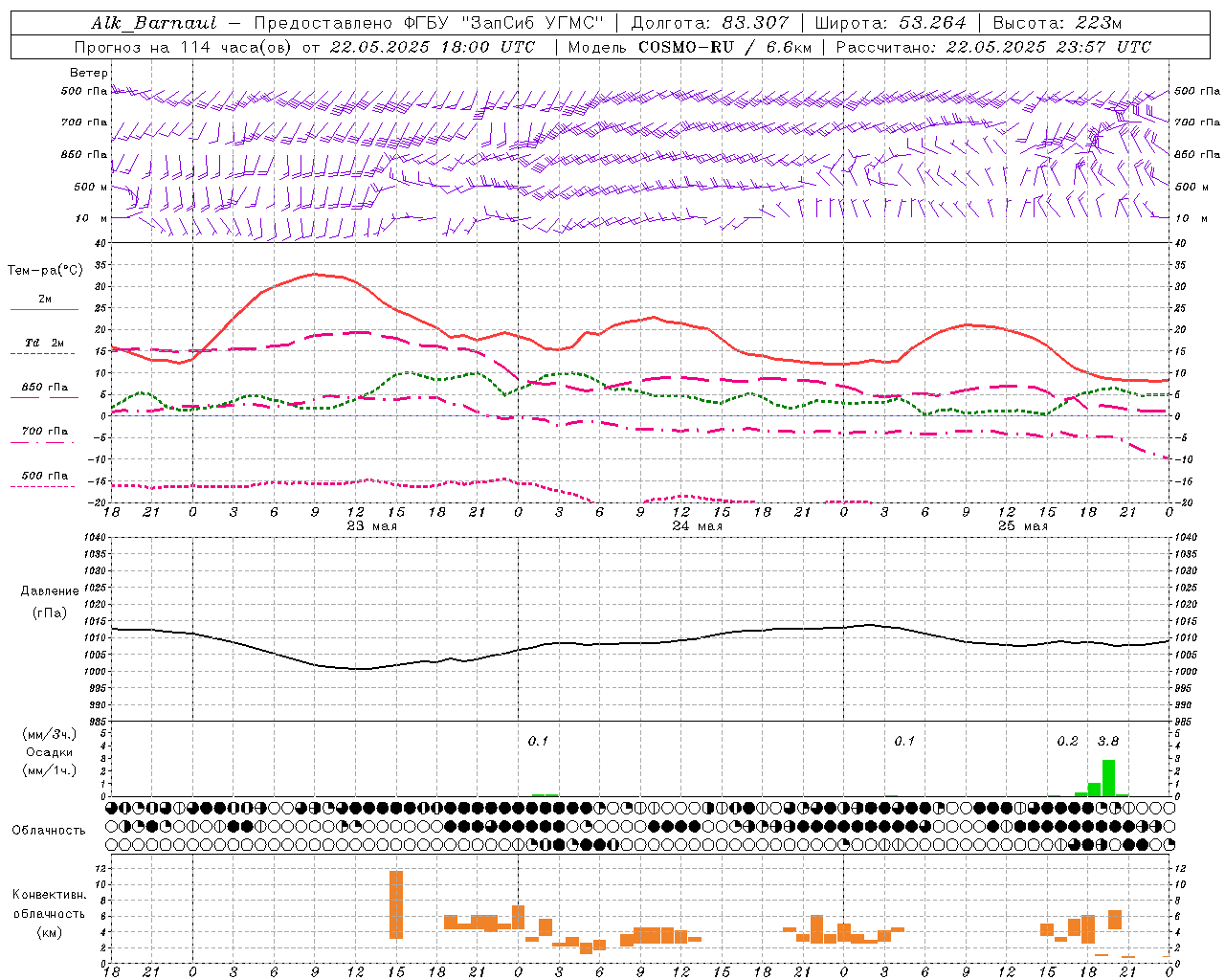The image size is (1225, 980).
Task: Click the station name Alk_Barnaul
Action: coord(154,23)
